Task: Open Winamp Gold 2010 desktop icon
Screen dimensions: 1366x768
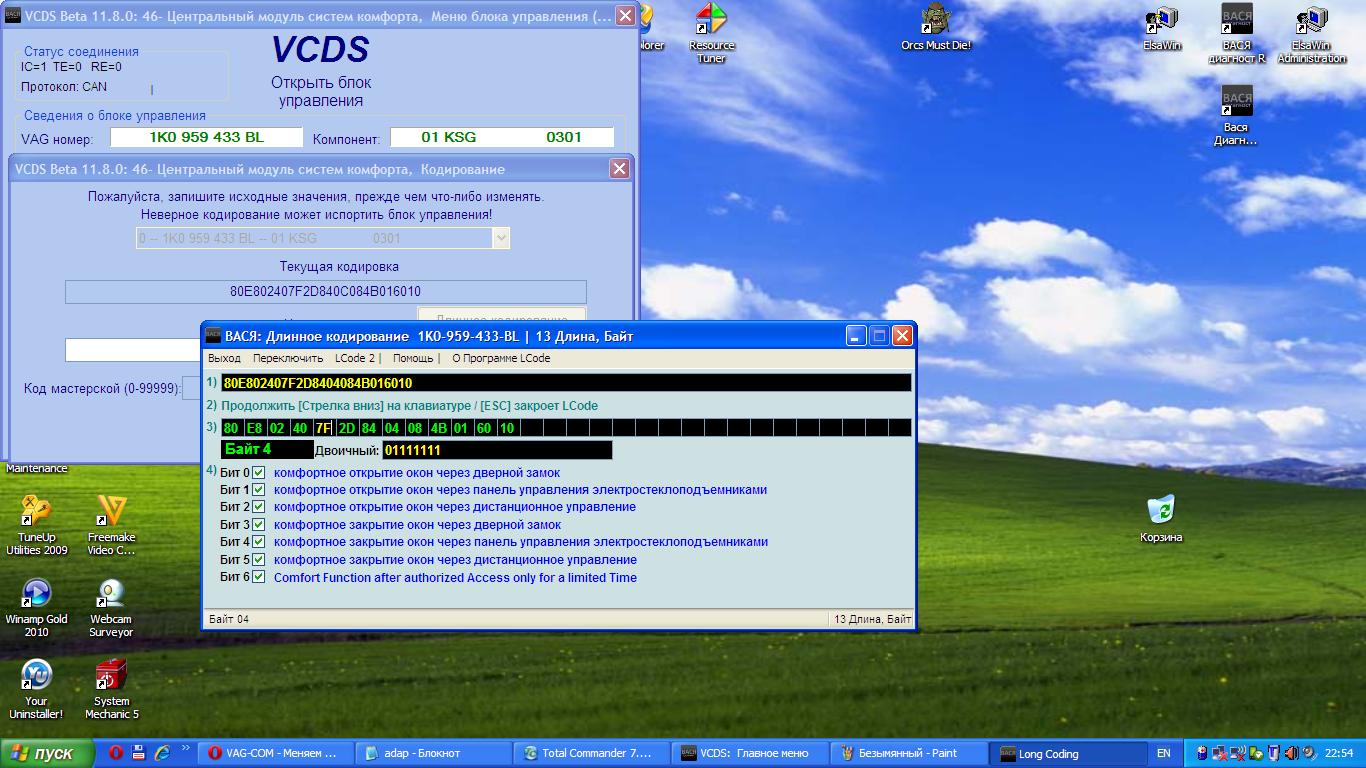Action: pyautogui.click(x=37, y=607)
